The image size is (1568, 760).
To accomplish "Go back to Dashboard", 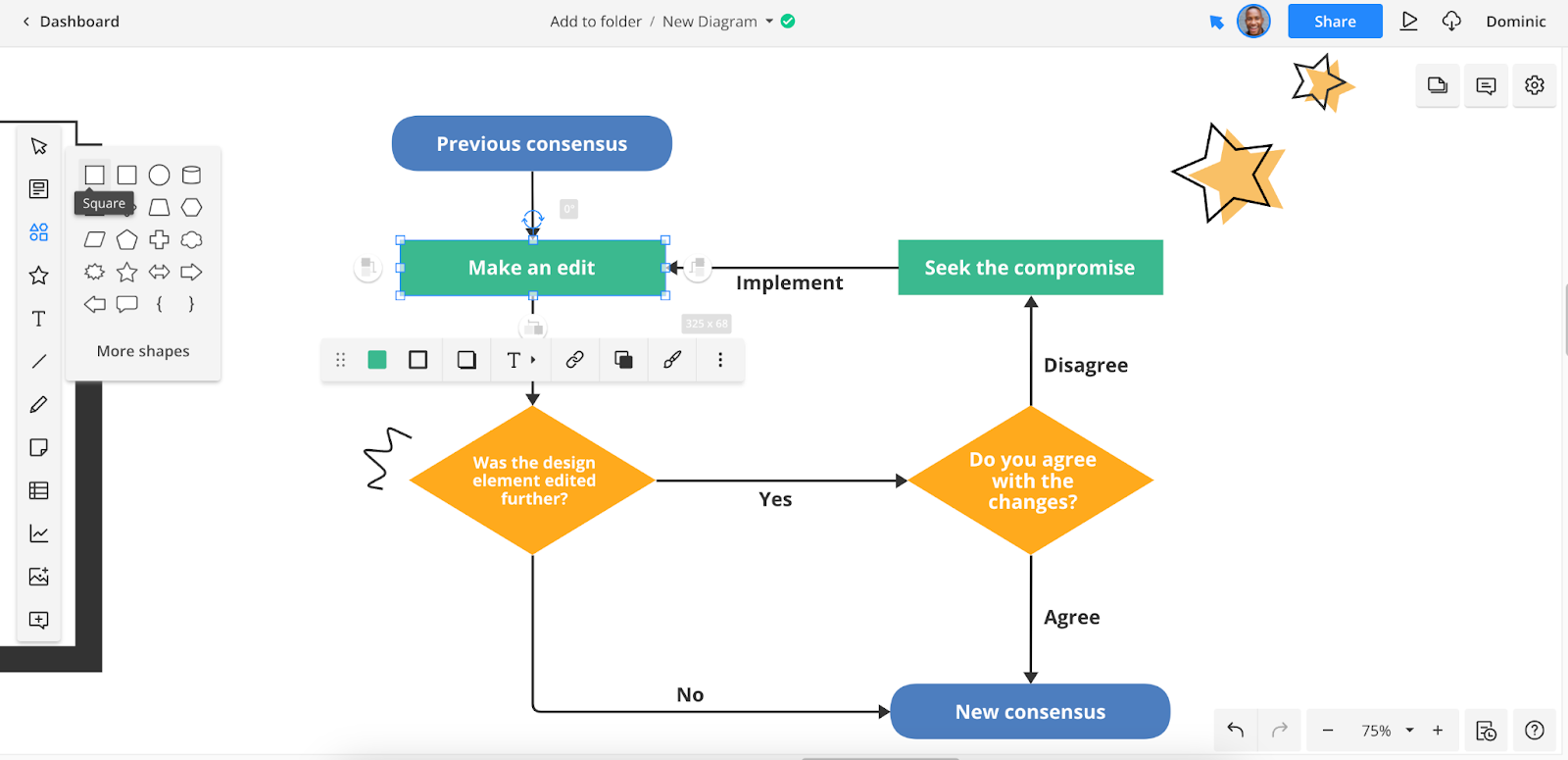I will (x=71, y=22).
